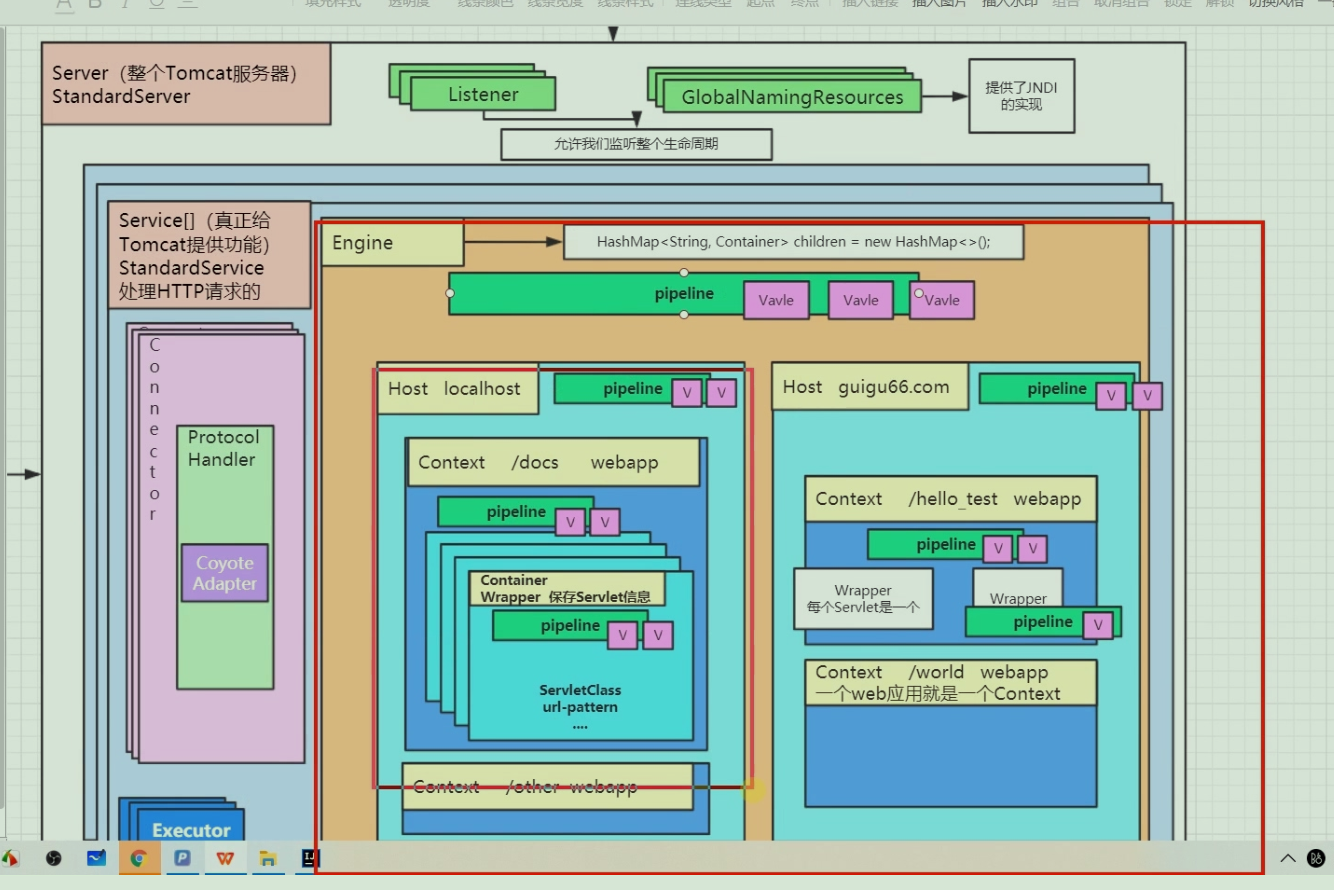
Task: Click the ServletClass url-pattern text
Action: click(x=580, y=699)
